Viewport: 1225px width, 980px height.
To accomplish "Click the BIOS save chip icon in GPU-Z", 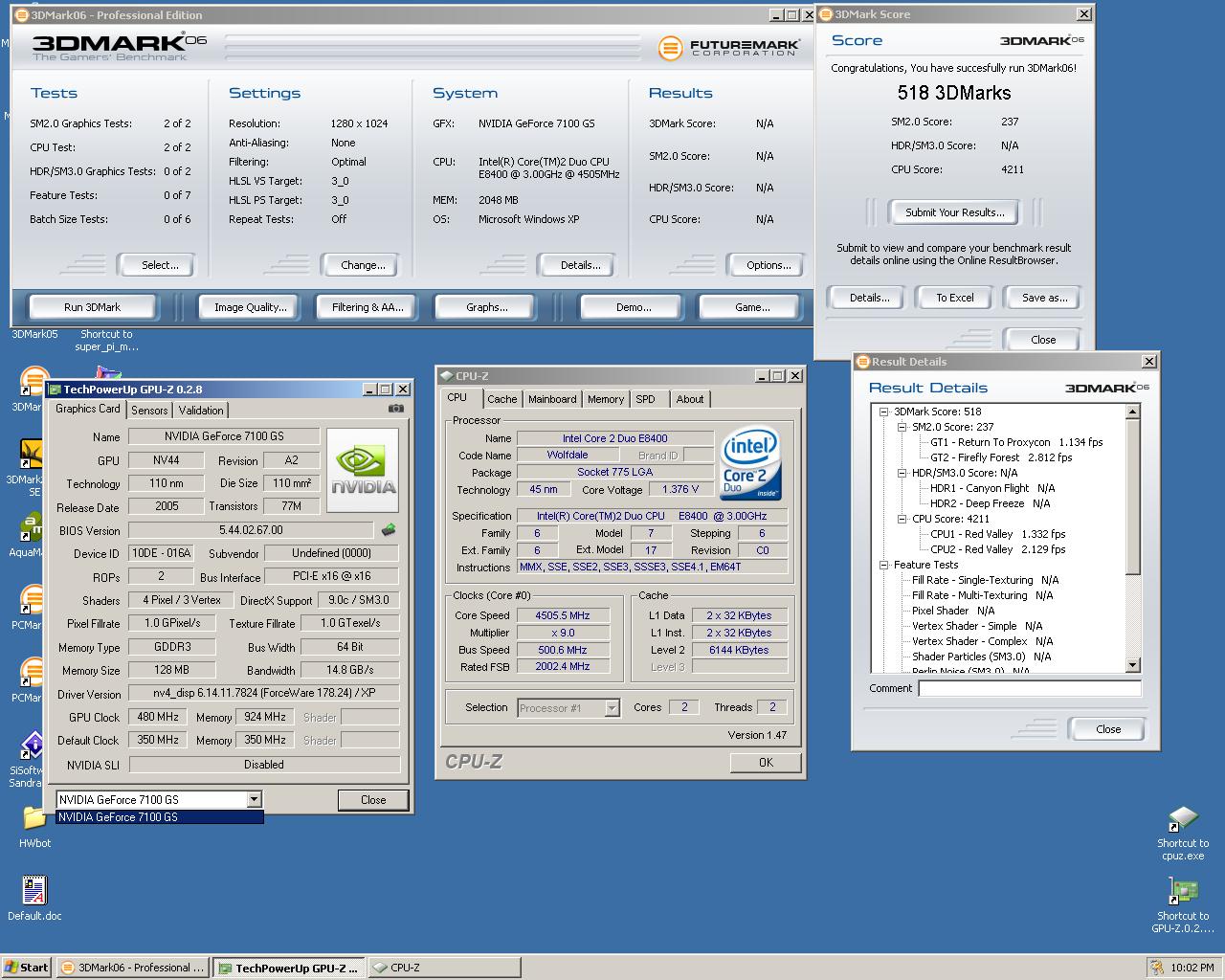I will click(x=389, y=529).
